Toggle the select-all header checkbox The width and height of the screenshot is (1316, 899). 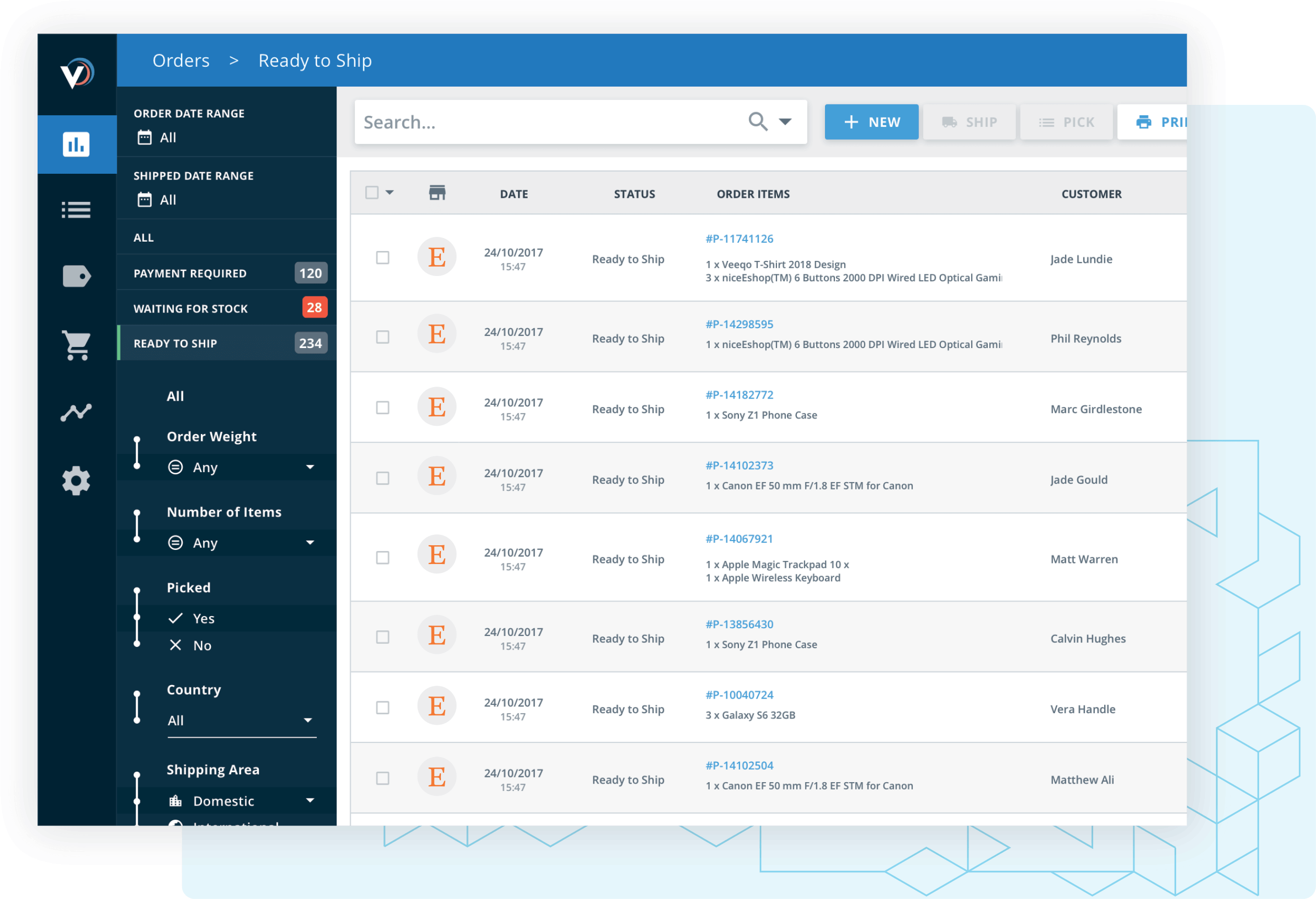click(372, 193)
